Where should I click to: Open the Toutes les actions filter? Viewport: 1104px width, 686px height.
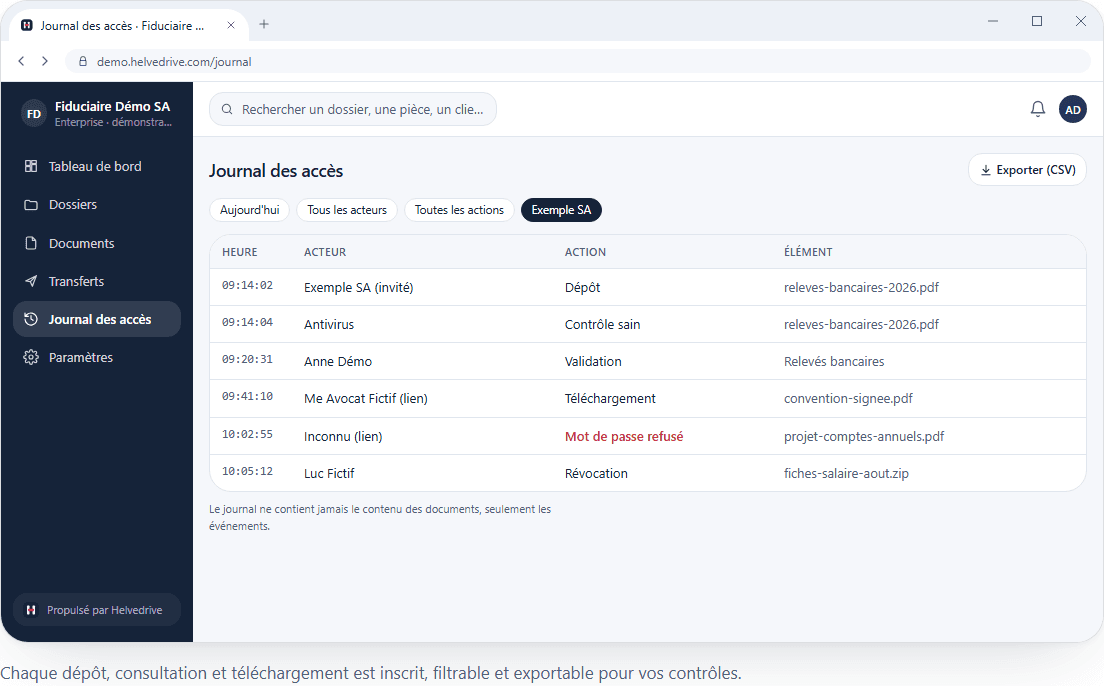459,210
